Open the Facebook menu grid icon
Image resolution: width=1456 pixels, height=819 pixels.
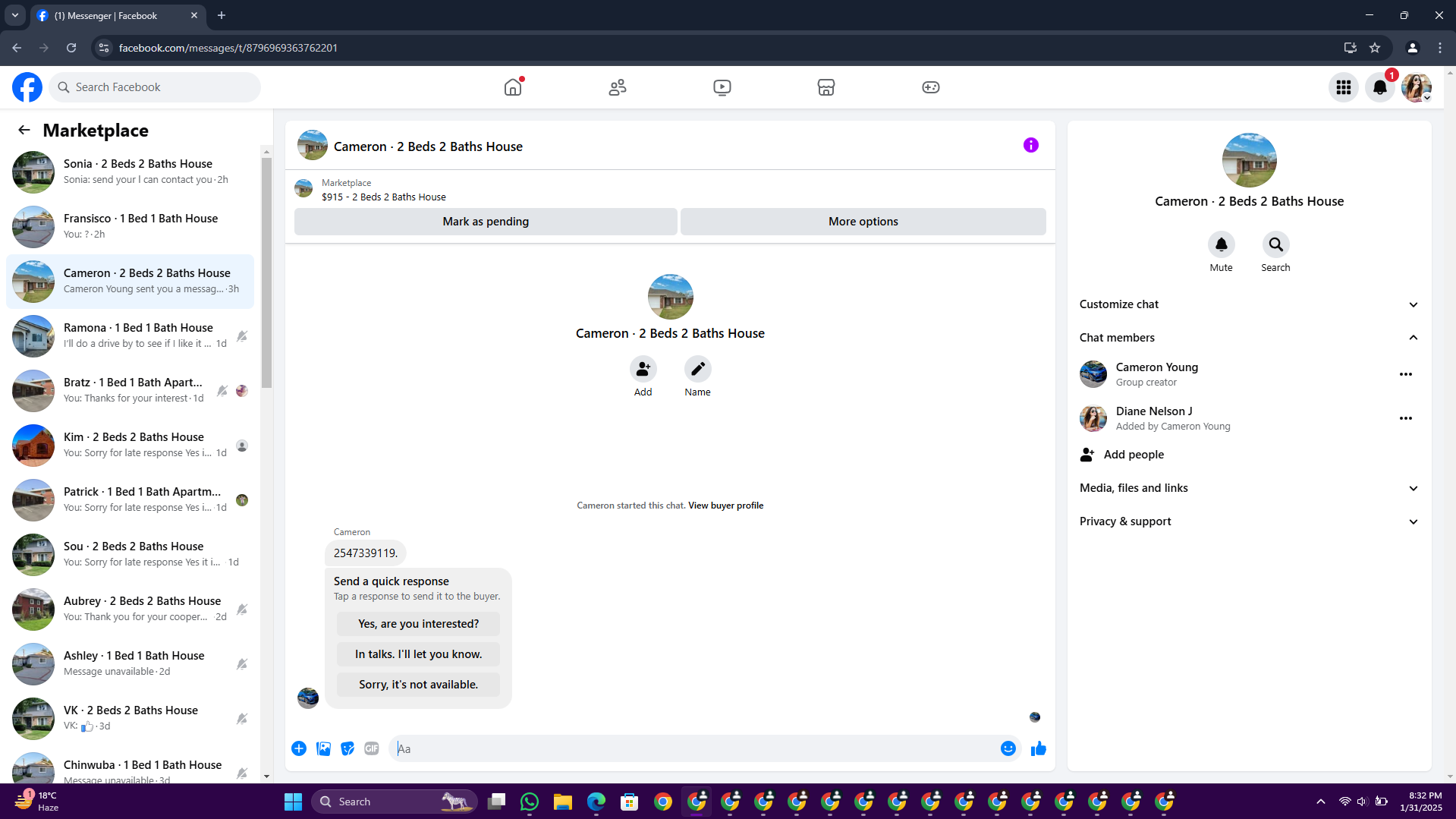tap(1344, 87)
